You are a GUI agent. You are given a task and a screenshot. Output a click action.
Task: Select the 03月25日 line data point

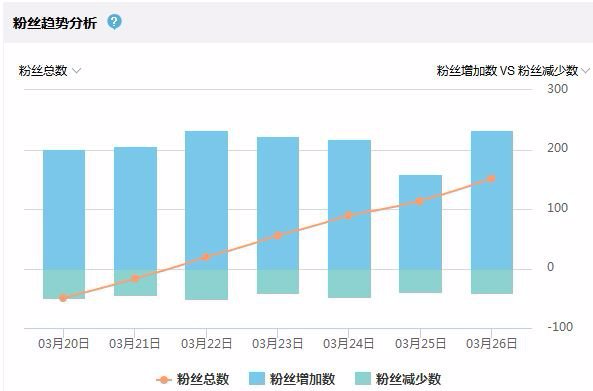419,201
